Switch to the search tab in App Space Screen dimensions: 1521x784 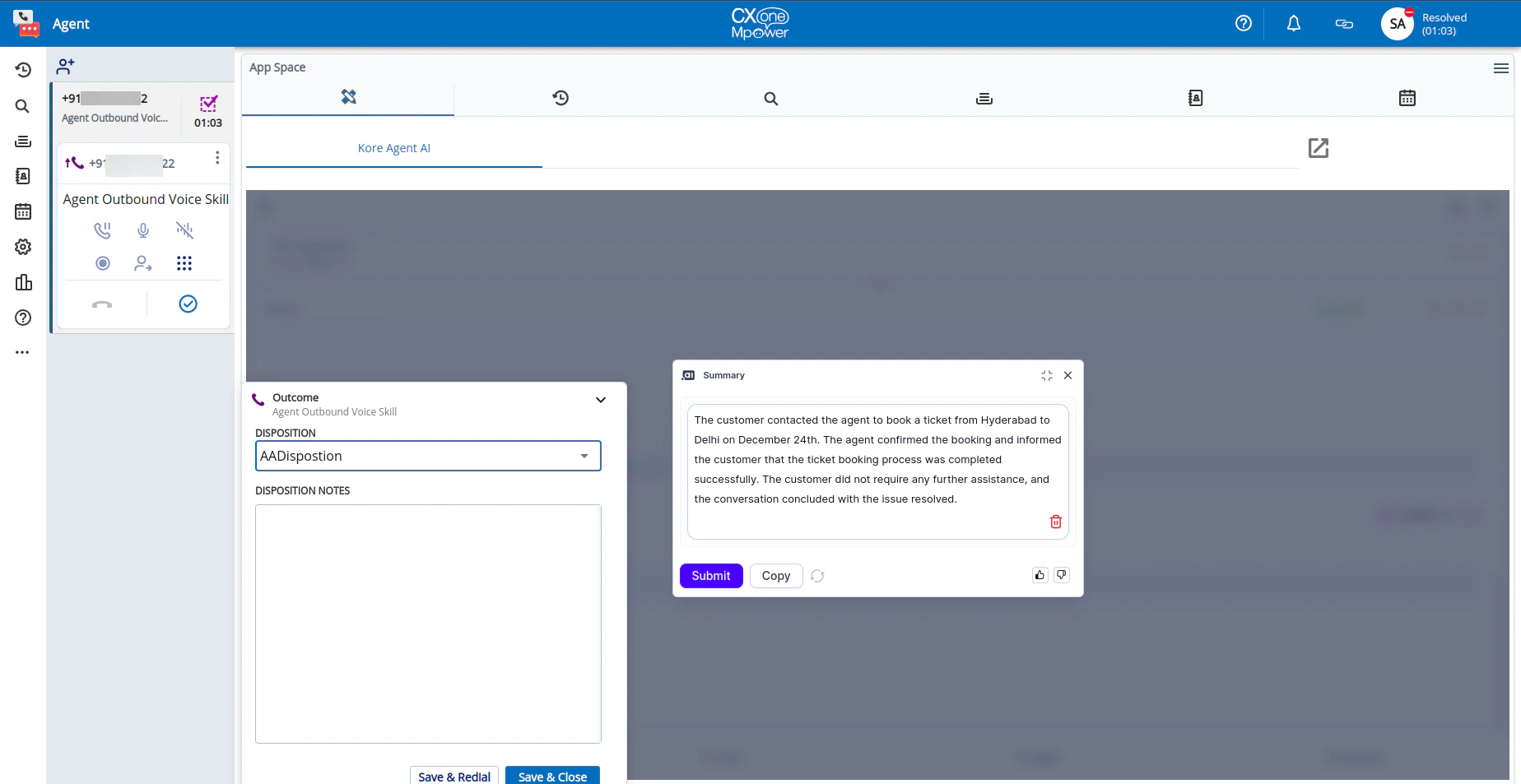tap(771, 99)
